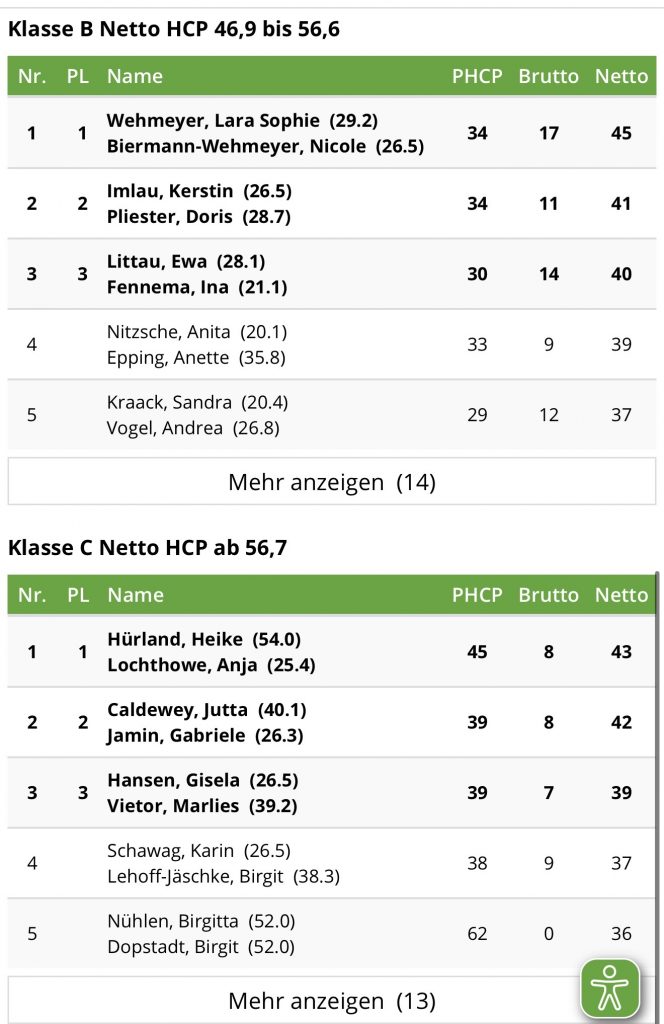Sort Klasse B by PHCP column header
The height and width of the screenshot is (1024, 664).
point(477,76)
